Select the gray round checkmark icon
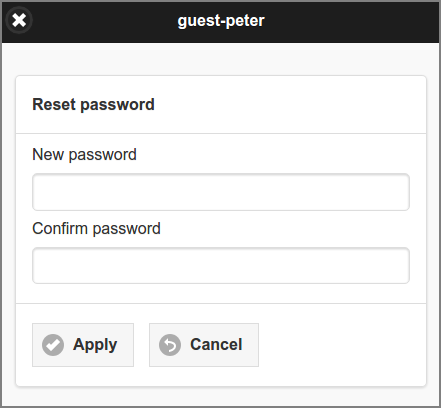Viewport: 441px width, 408px height. click(x=53, y=345)
